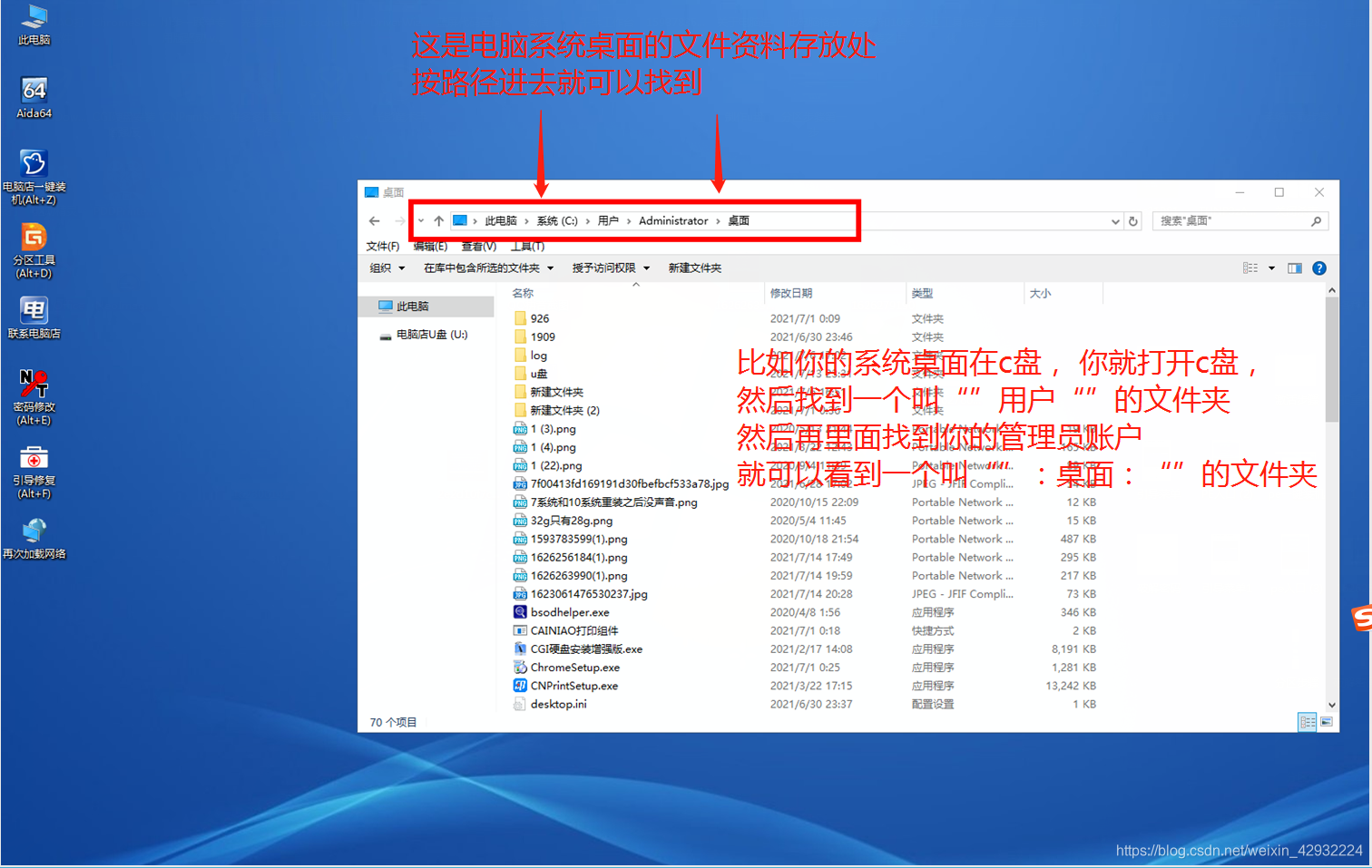Click the Explorer forward arrow
The image size is (1372, 868).
(x=400, y=220)
